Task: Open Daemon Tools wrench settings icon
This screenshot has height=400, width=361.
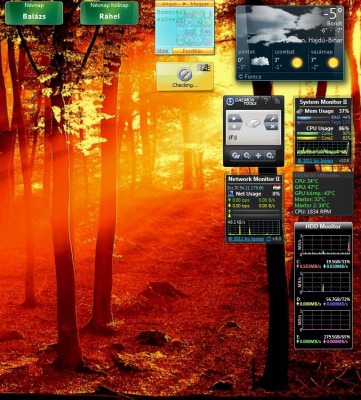Action: pos(272,118)
